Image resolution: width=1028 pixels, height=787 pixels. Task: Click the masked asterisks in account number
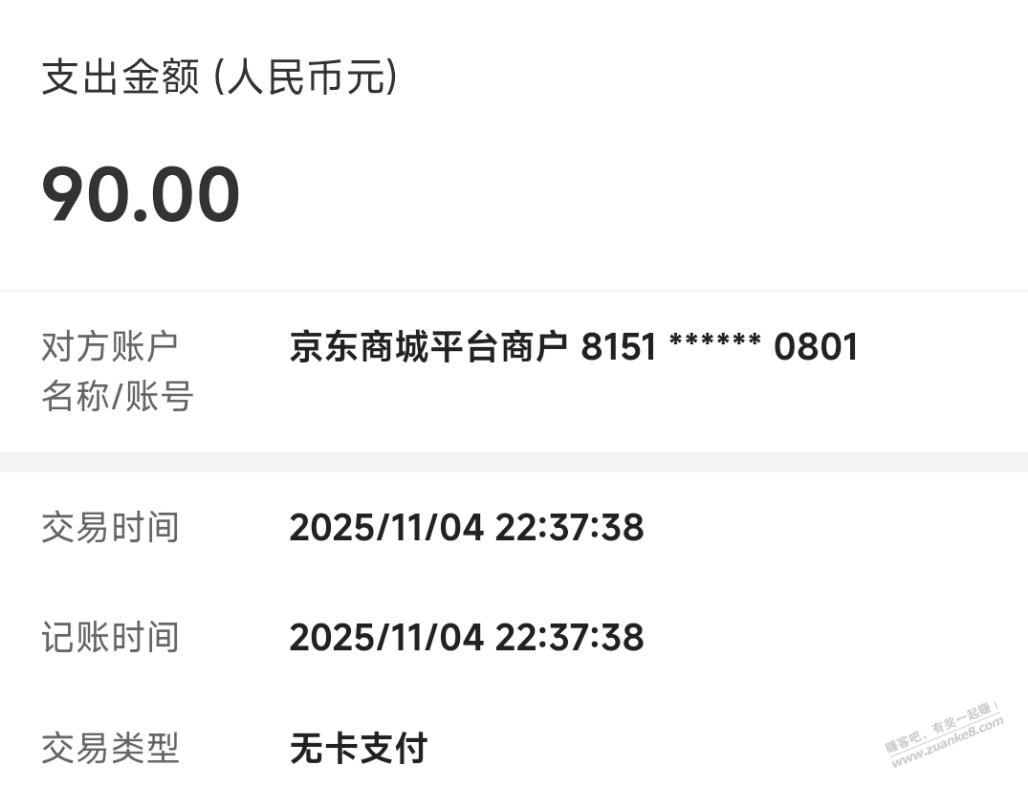714,347
